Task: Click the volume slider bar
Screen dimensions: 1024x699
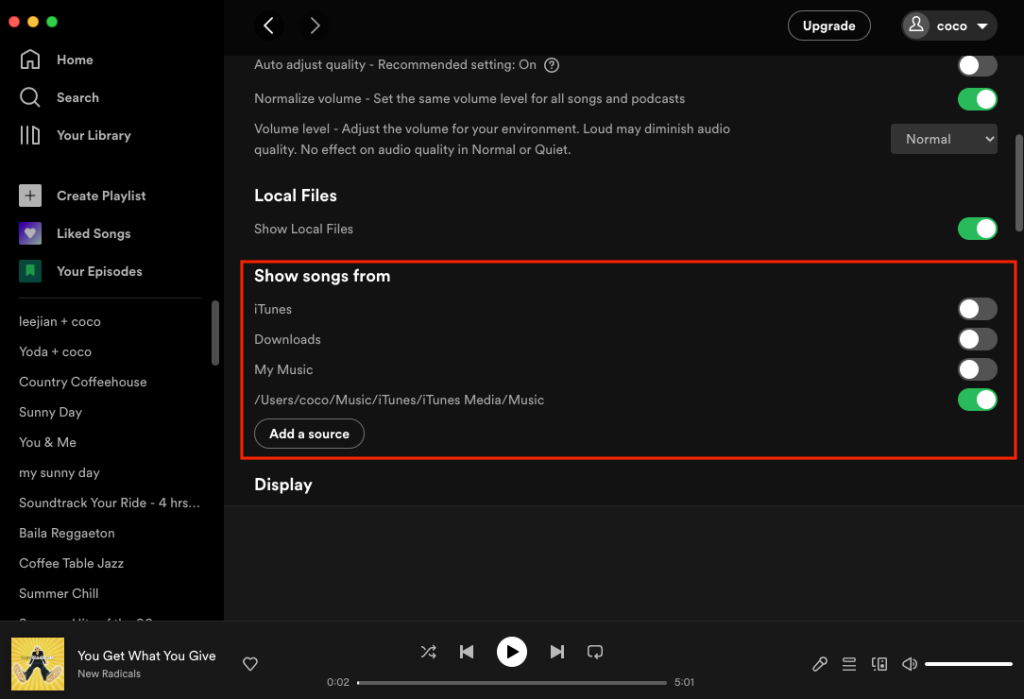Action: click(968, 664)
